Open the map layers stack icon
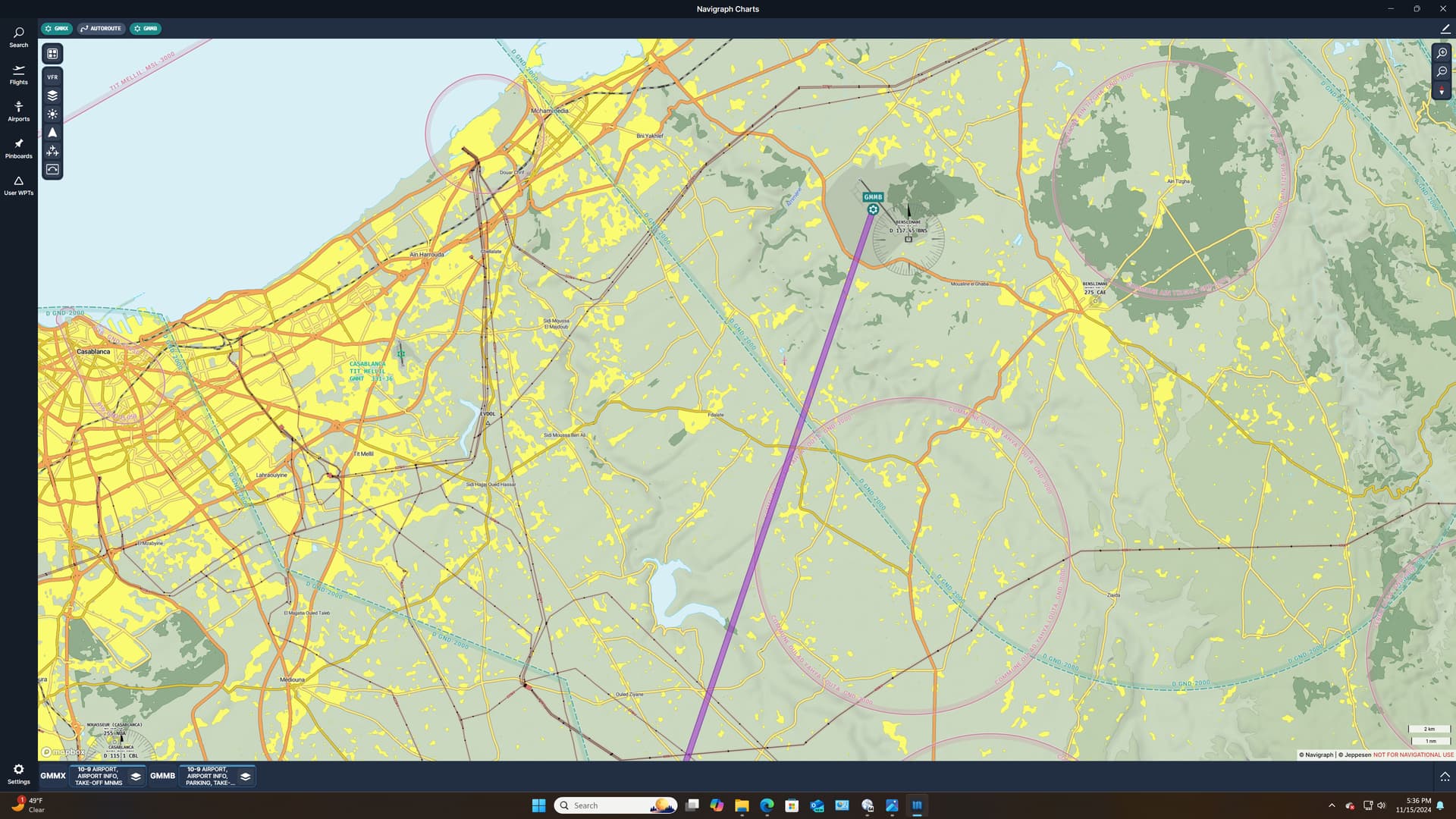Viewport: 1456px width, 819px height. (52, 96)
